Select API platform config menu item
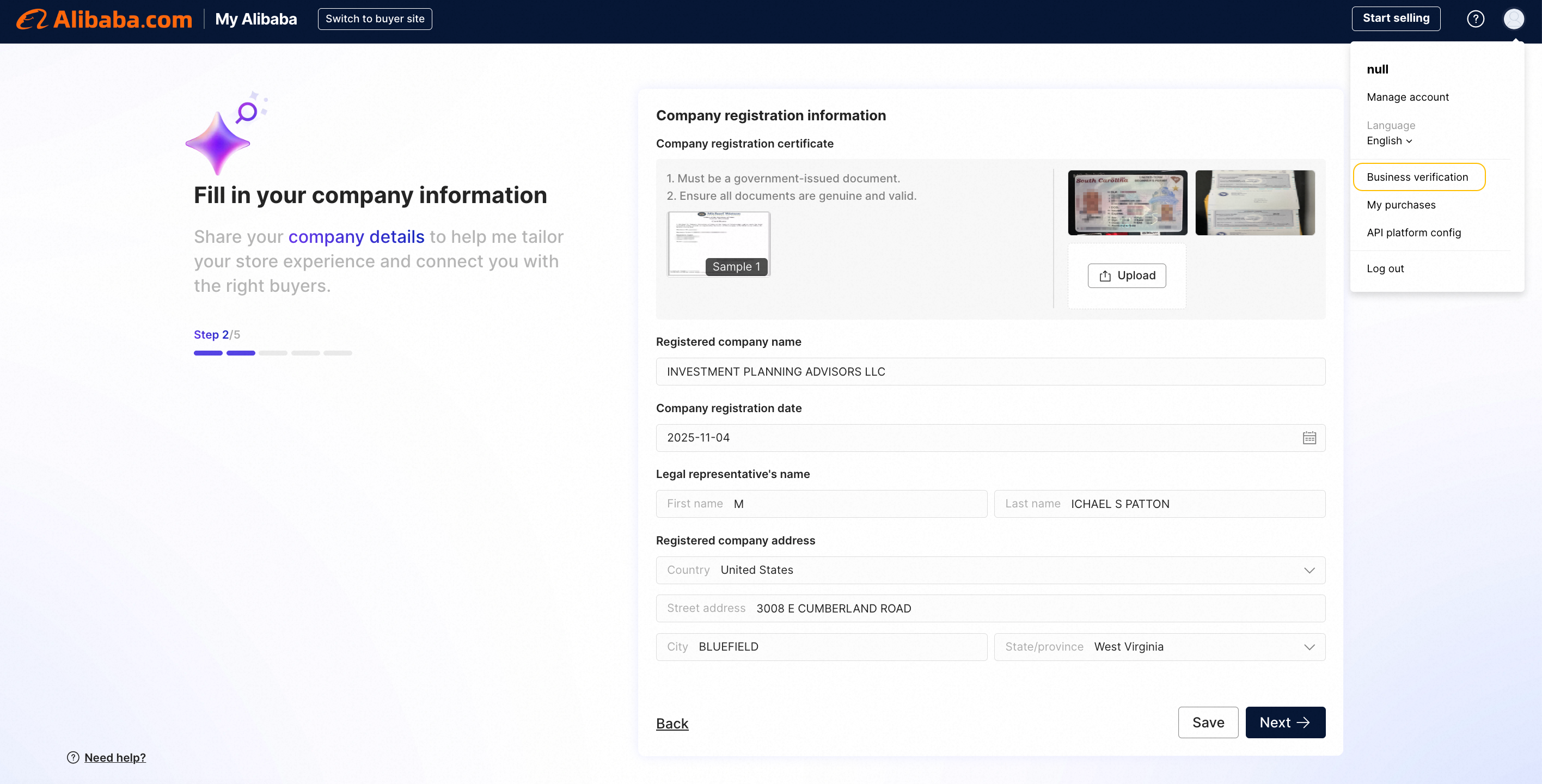The width and height of the screenshot is (1542, 784). [1413, 233]
